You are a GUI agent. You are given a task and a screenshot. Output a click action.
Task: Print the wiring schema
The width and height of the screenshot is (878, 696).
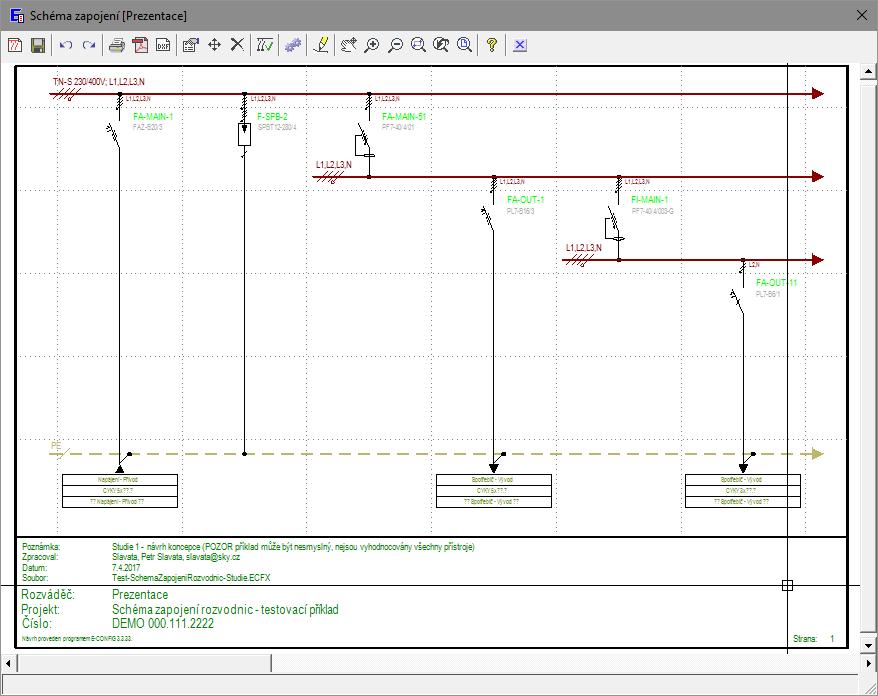116,45
